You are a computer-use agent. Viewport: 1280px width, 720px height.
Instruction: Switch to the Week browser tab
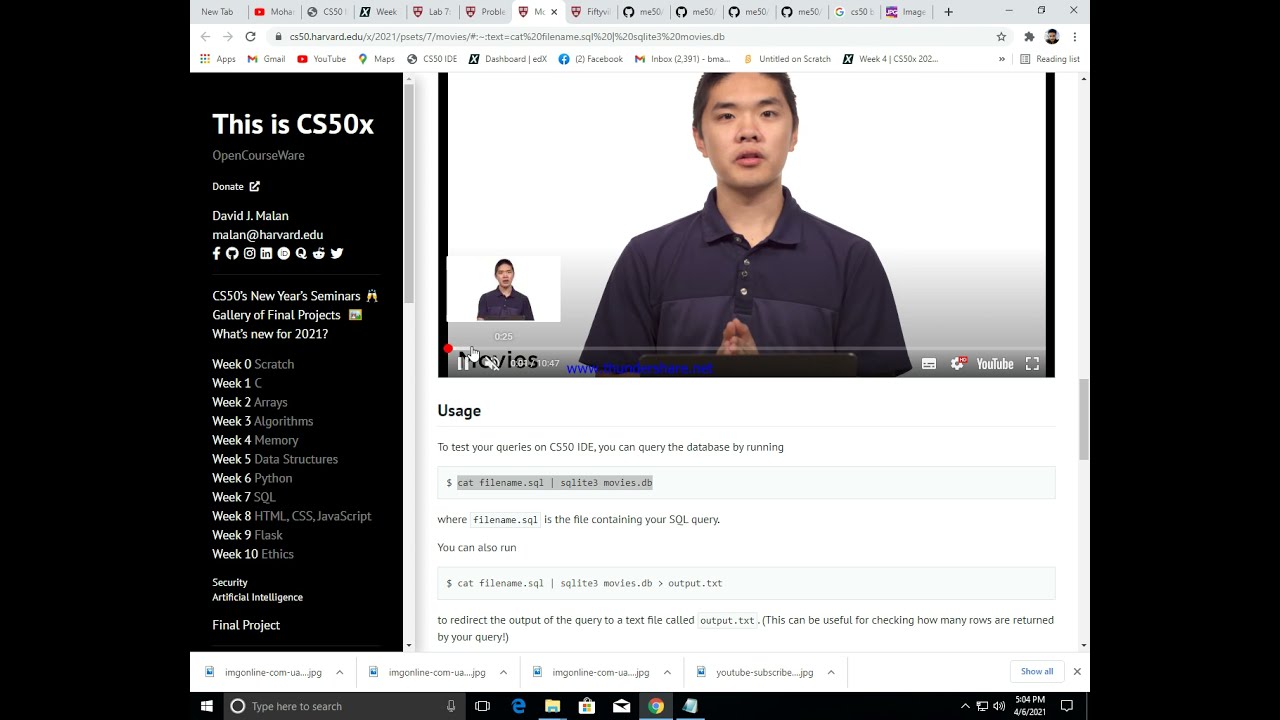[x=377, y=12]
